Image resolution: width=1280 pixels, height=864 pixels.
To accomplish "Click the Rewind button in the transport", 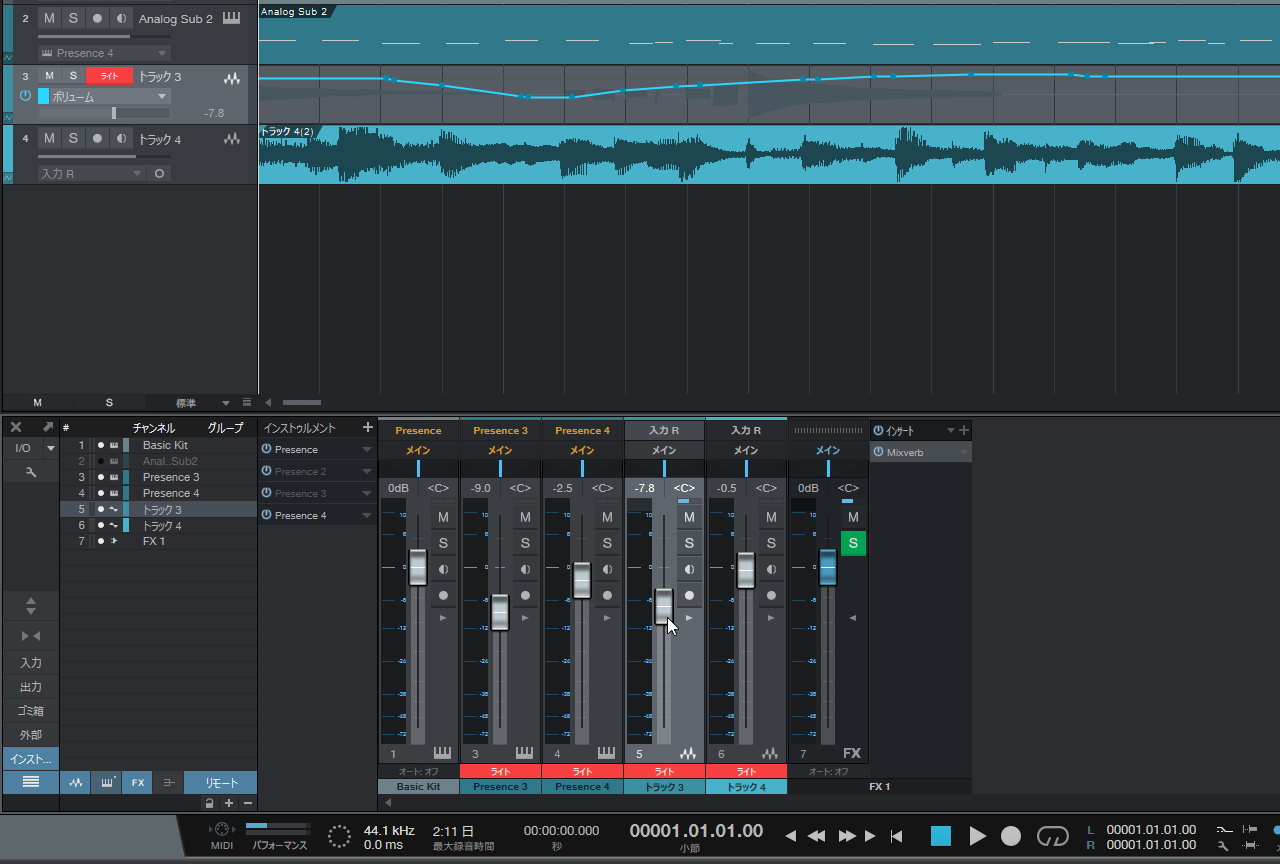I will point(817,836).
